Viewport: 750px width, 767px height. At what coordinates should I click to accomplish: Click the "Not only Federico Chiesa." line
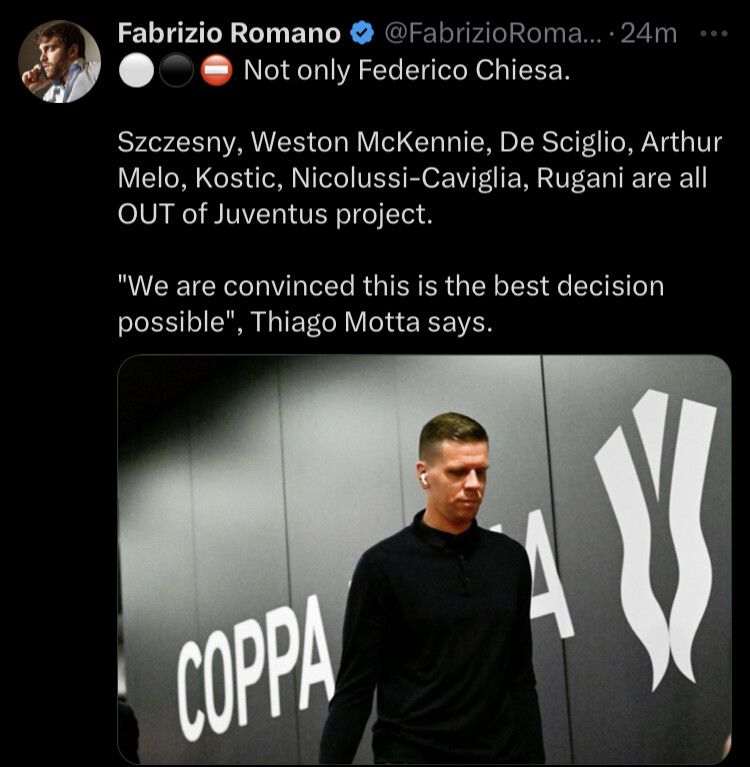coord(407,70)
